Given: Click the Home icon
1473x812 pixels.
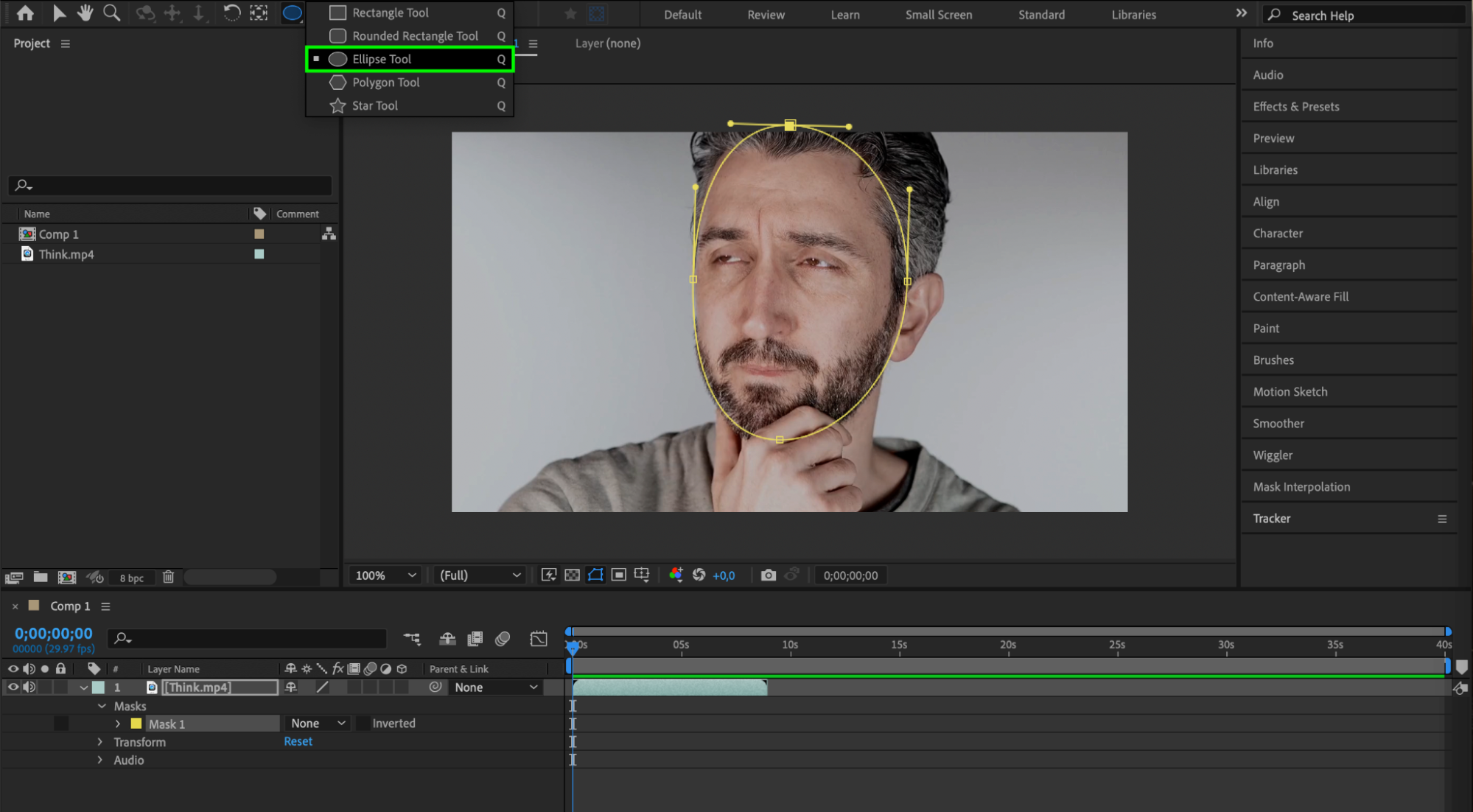Looking at the screenshot, I should [25, 13].
